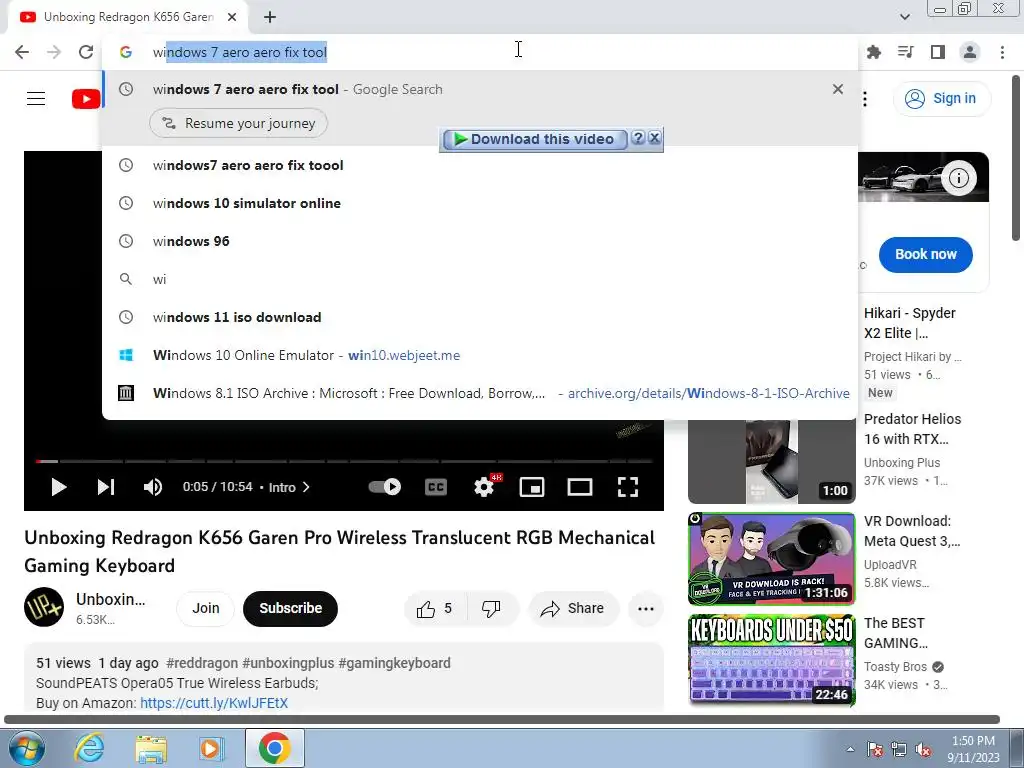Open Keyboards Under $50 thumbnail
1024x768 pixels.
771,660
